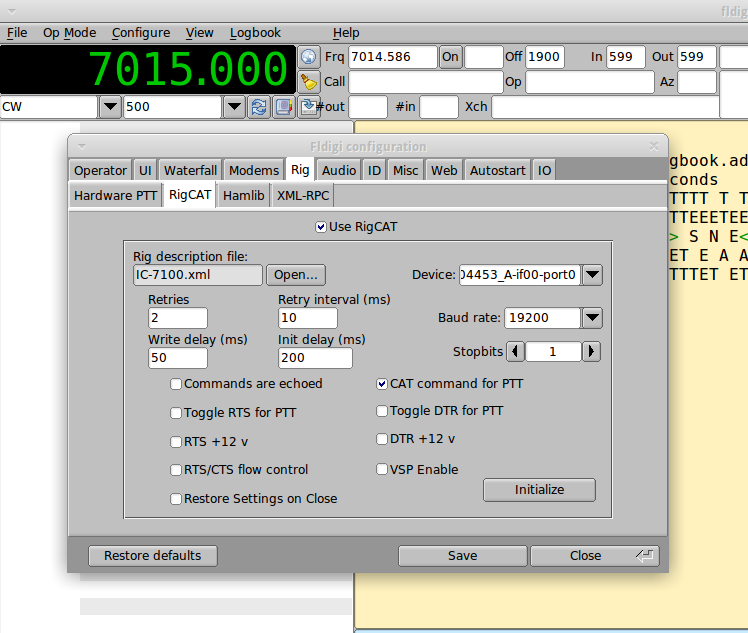Click the Op name input field
Screen dimensions: 748x633
[x=590, y=82]
